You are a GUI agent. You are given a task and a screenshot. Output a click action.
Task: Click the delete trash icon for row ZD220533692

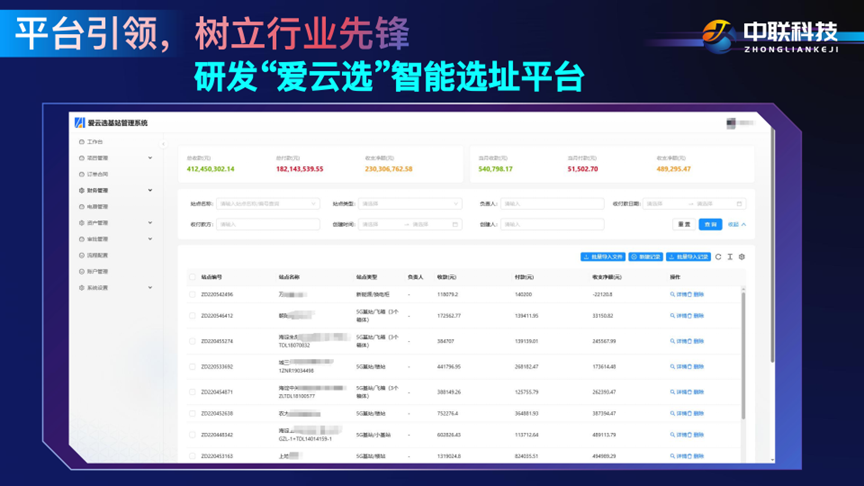689,366
